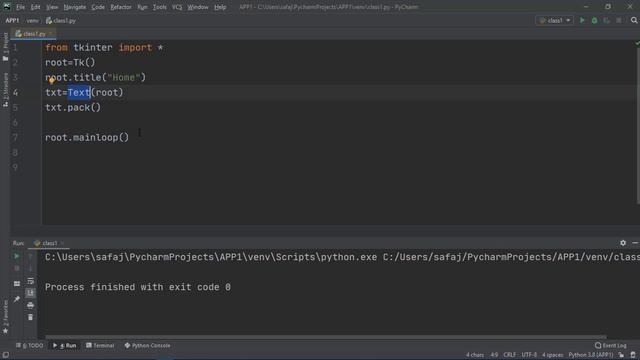Viewport: 640px width, 360px height.
Task: Open Python Console tool window
Action: (x=147, y=345)
